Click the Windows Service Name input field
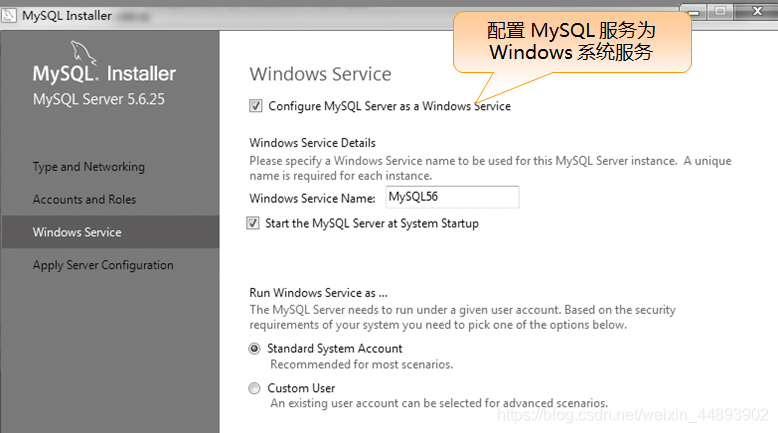Screen dimensions: 778x433 tap(452, 197)
